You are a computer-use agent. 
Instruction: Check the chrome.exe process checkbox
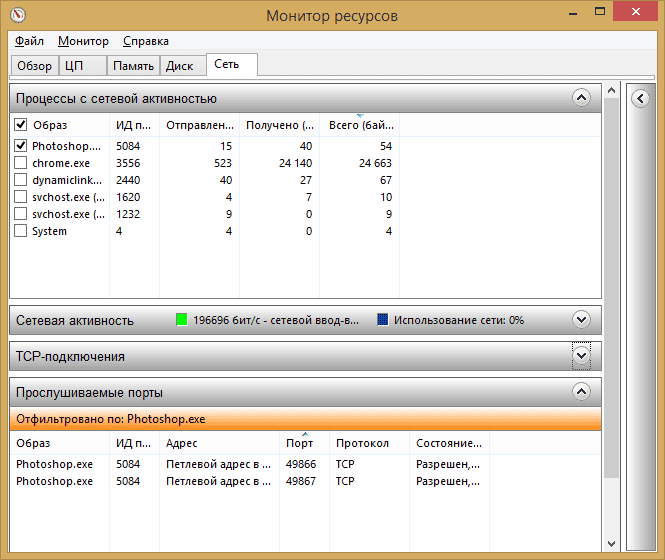tap(21, 163)
